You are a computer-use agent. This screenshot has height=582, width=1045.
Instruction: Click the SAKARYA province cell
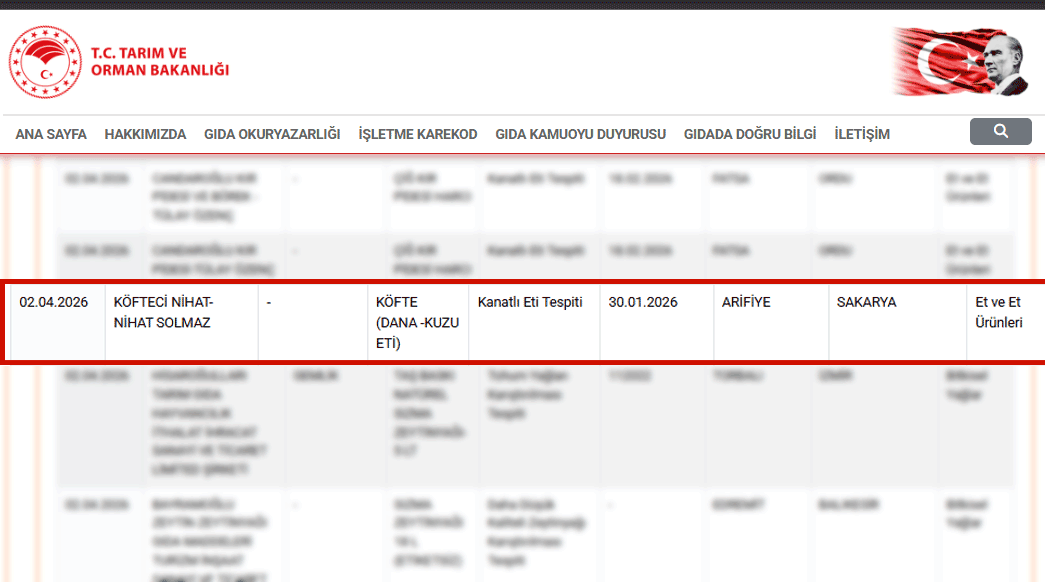[x=866, y=303]
